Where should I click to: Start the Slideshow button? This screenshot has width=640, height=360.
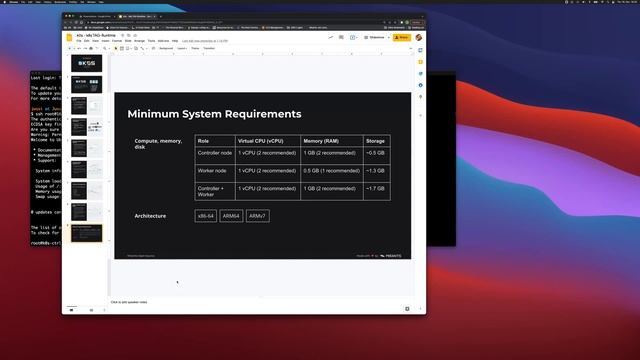pyautogui.click(x=374, y=38)
